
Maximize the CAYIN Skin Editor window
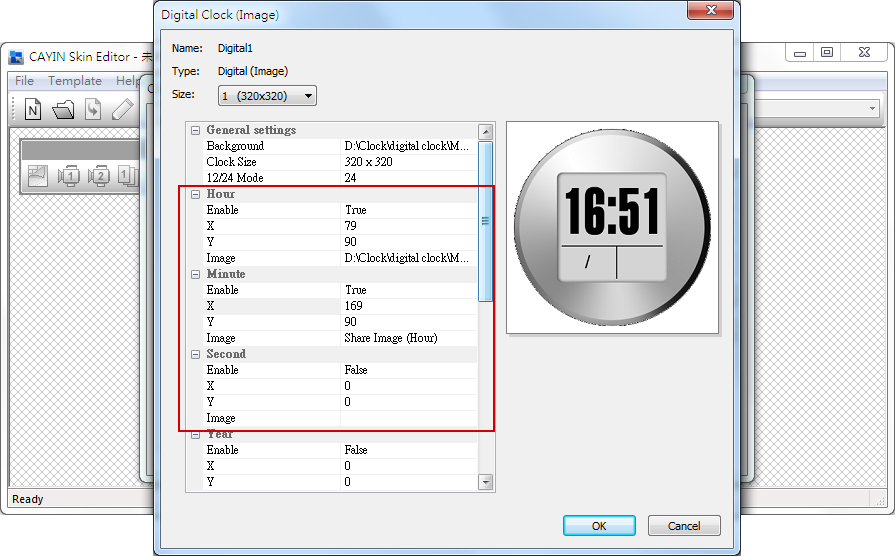point(827,52)
